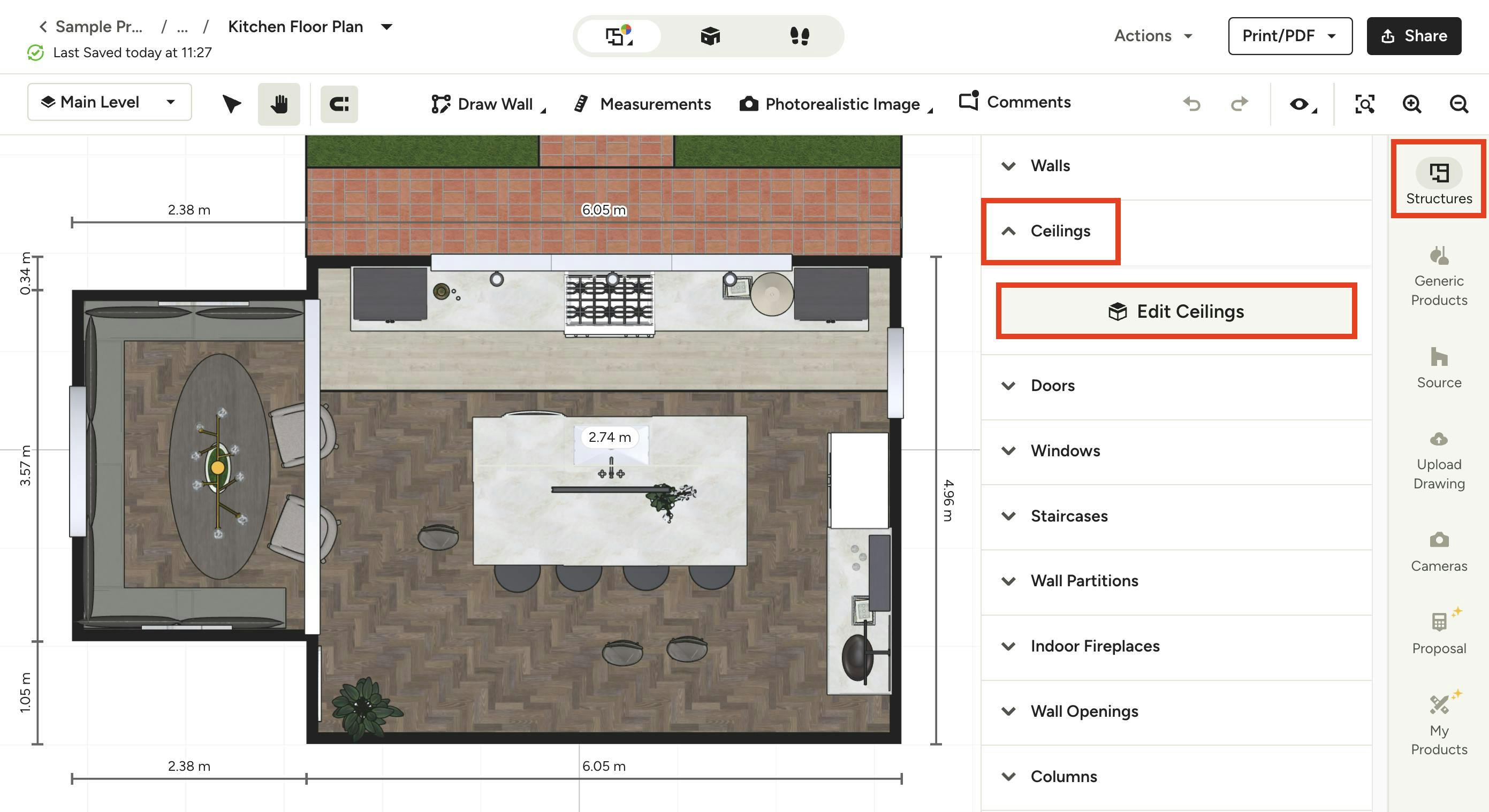Zoom in on the canvas
The image size is (1489, 812).
[1411, 104]
